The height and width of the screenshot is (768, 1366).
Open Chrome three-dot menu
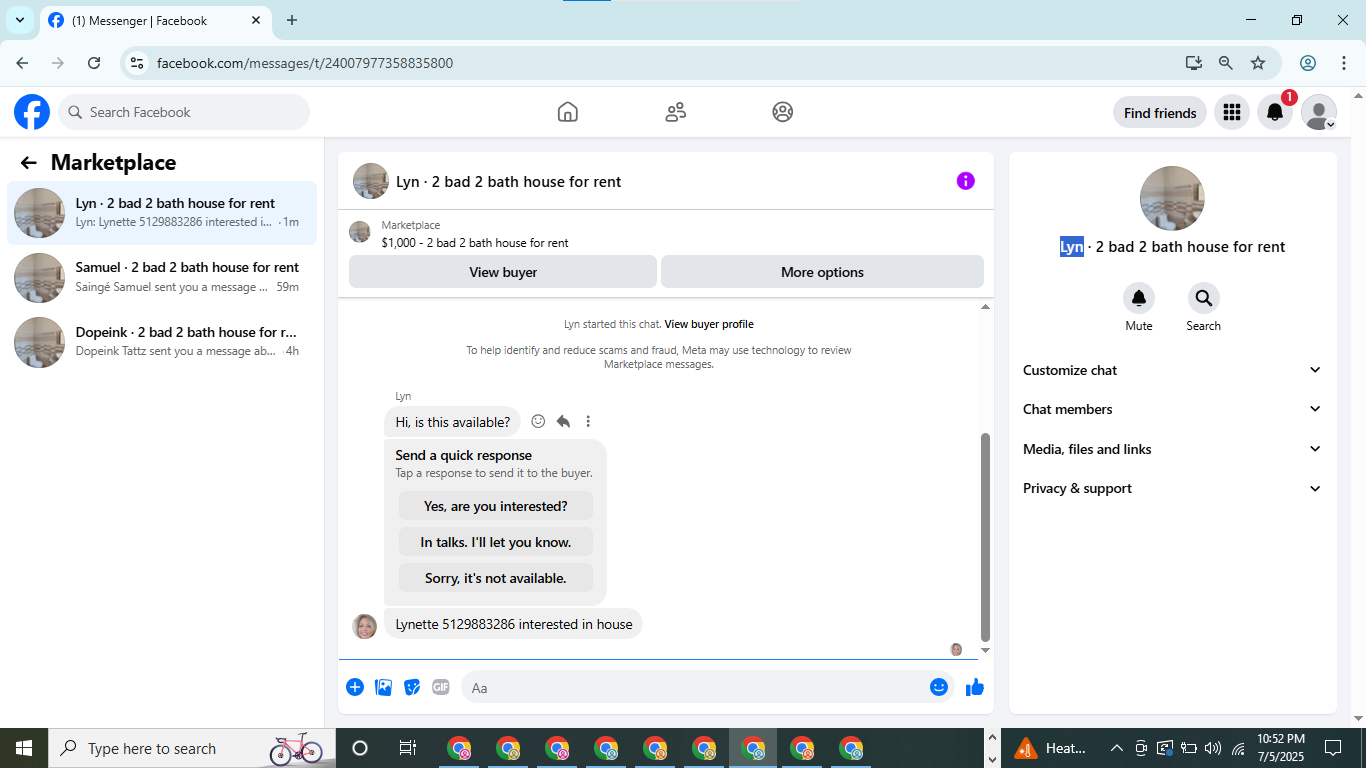click(x=1343, y=63)
